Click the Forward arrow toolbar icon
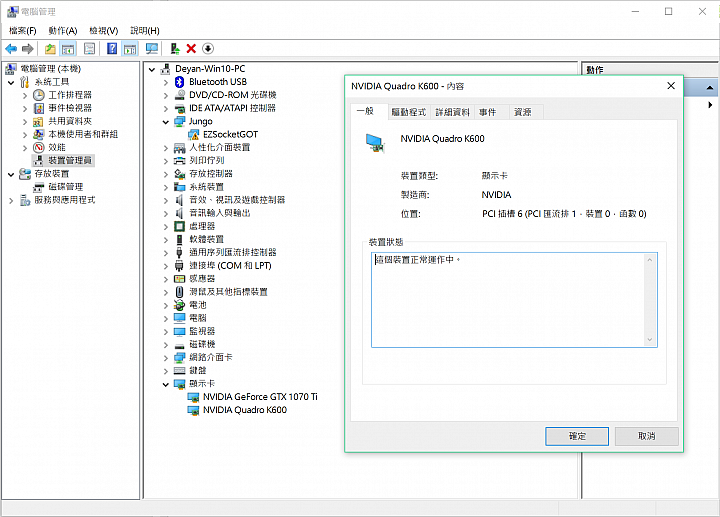Screen dimensions: 720x517 point(28,49)
